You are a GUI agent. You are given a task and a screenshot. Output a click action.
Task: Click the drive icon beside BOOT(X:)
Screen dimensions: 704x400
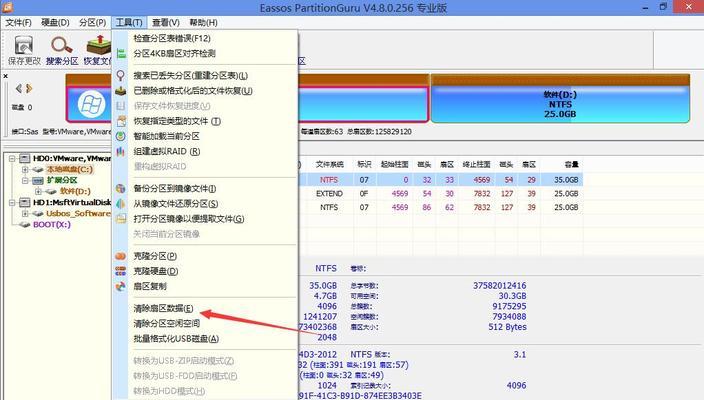click(25, 224)
